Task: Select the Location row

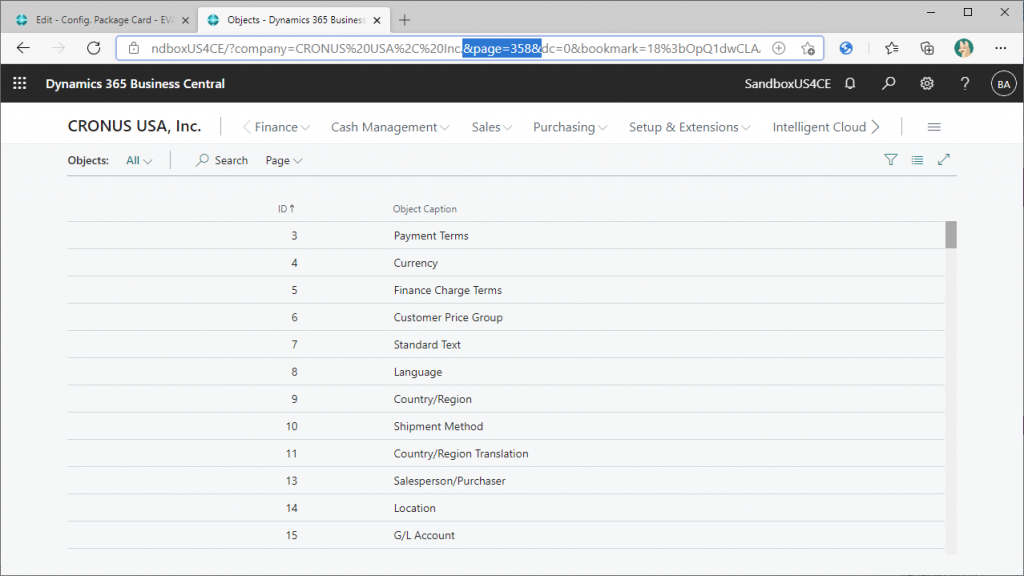Action: pos(505,508)
